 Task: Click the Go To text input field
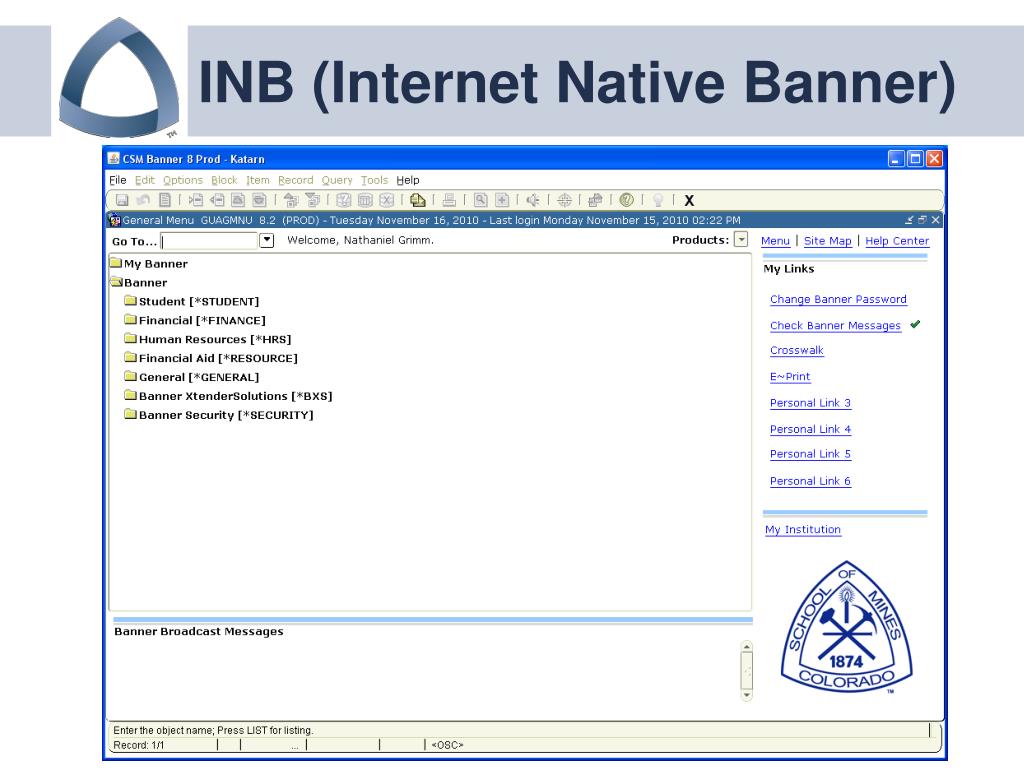(x=209, y=241)
